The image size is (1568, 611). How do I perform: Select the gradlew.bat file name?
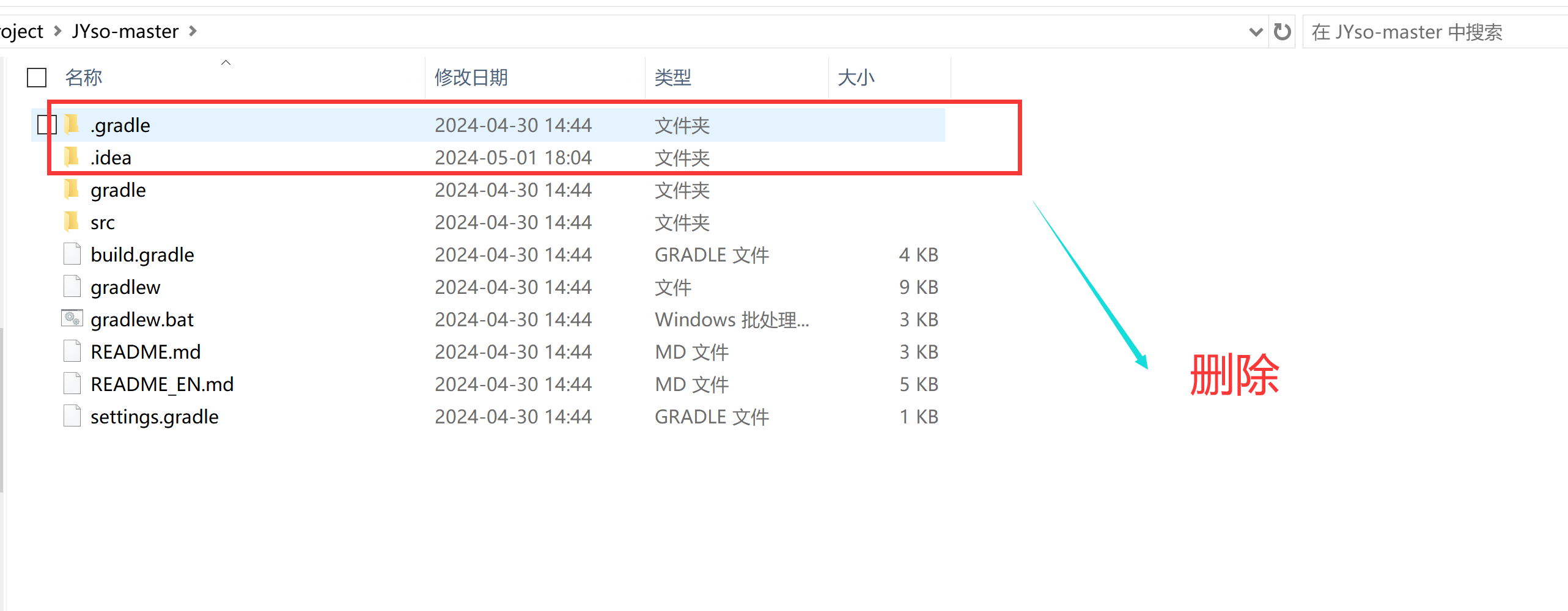click(x=142, y=320)
